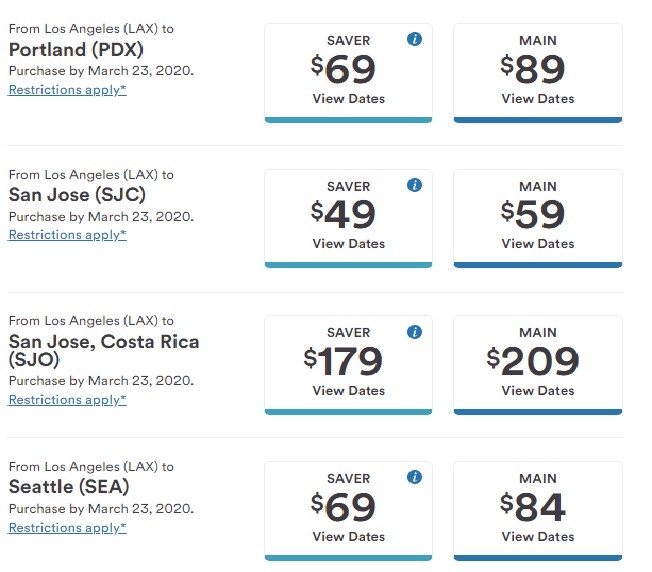Image resolution: width=652 pixels, height=572 pixels.
Task: Pick the $209 Main fare to Costa Rica
Action: (538, 365)
